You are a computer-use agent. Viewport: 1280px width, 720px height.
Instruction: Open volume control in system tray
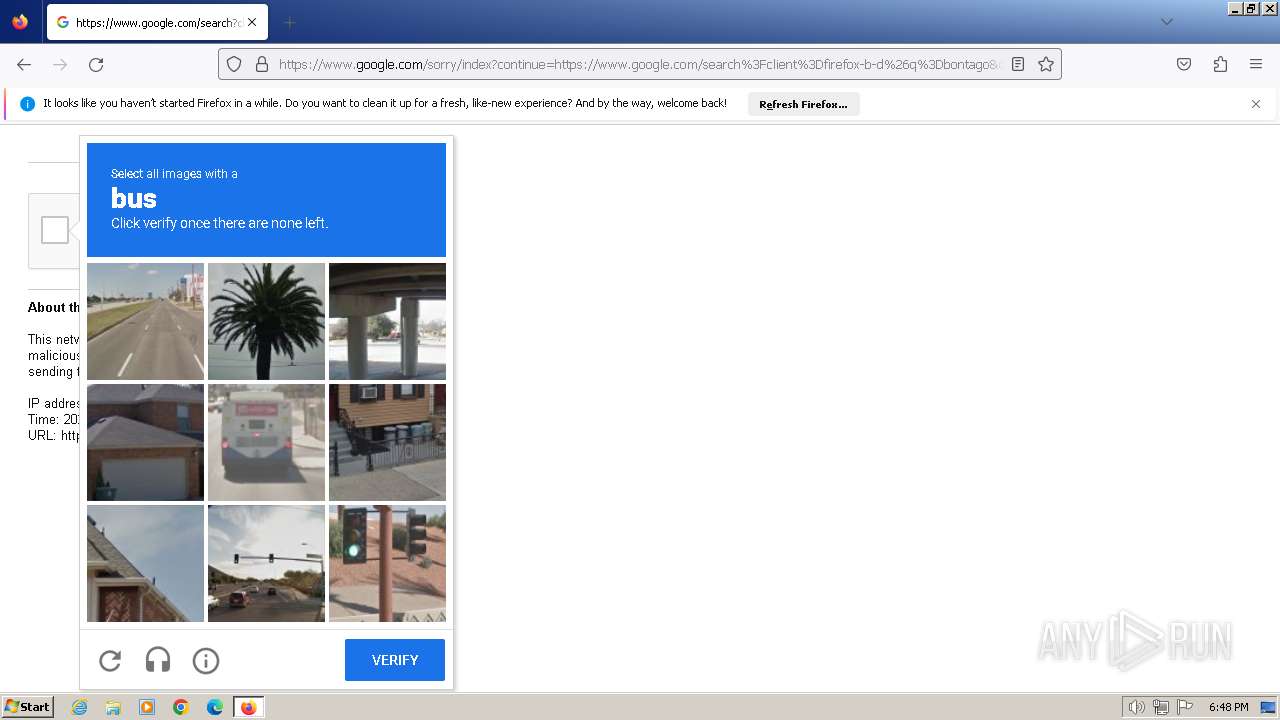(x=1137, y=707)
